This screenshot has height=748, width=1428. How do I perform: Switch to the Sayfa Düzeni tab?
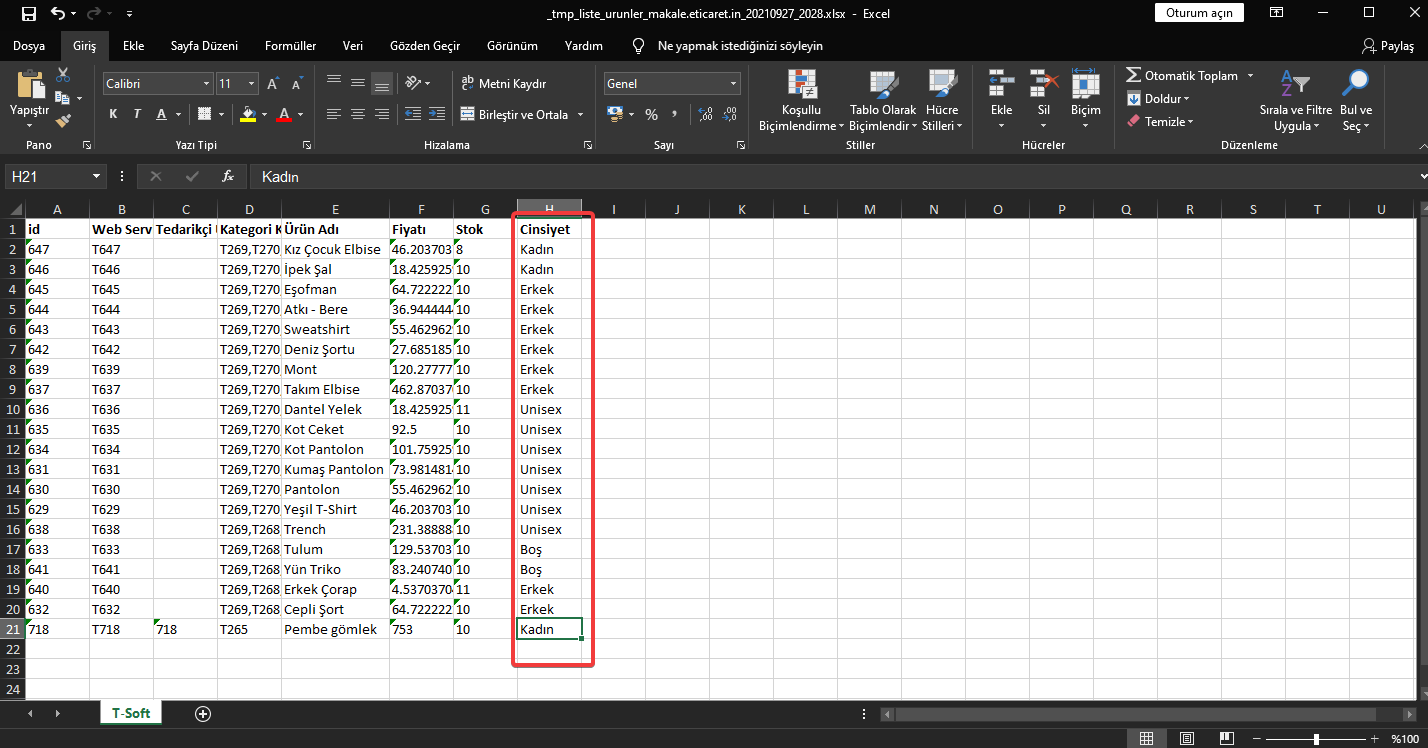[x=204, y=46]
